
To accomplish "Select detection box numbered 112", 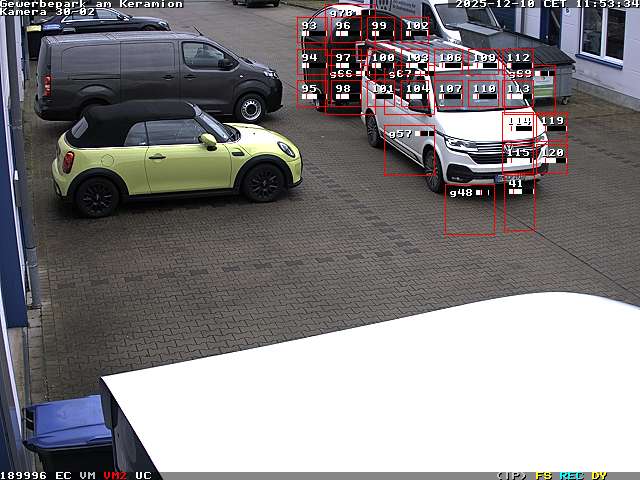I will click(x=518, y=62).
